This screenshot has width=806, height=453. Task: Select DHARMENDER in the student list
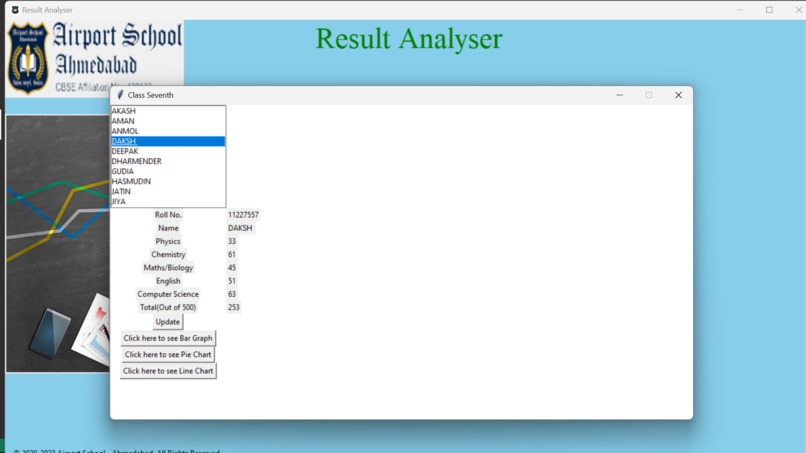click(x=168, y=161)
